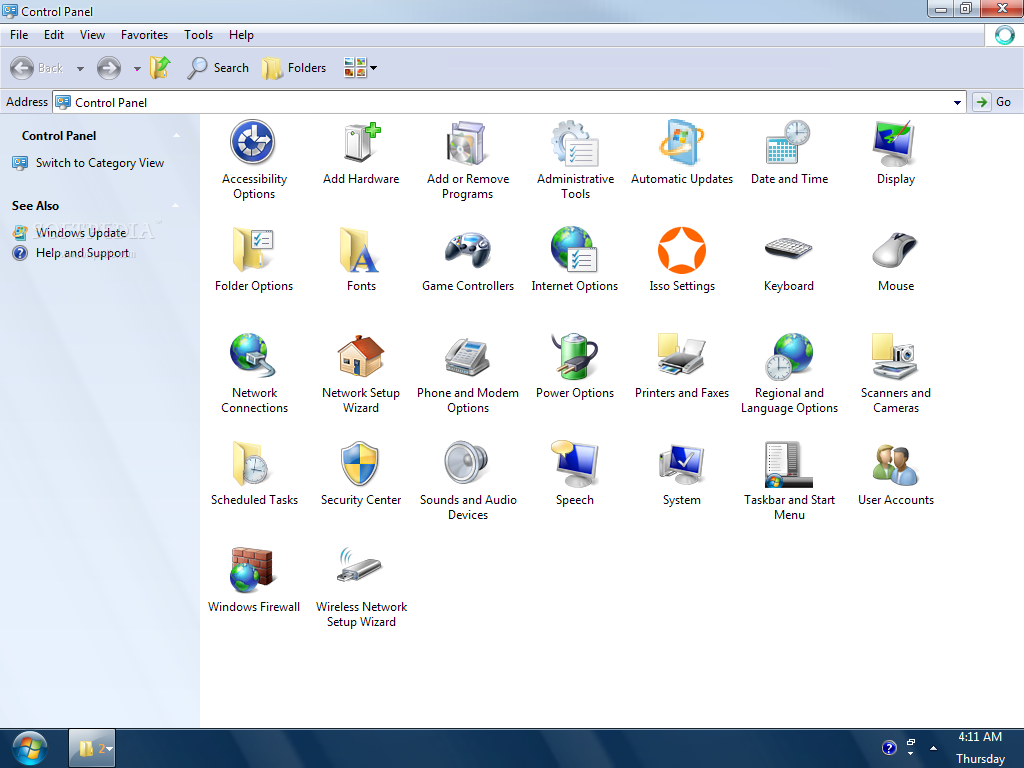Viewport: 1024px width, 768px height.
Task: Click inside the Address bar field
Action: (509, 103)
